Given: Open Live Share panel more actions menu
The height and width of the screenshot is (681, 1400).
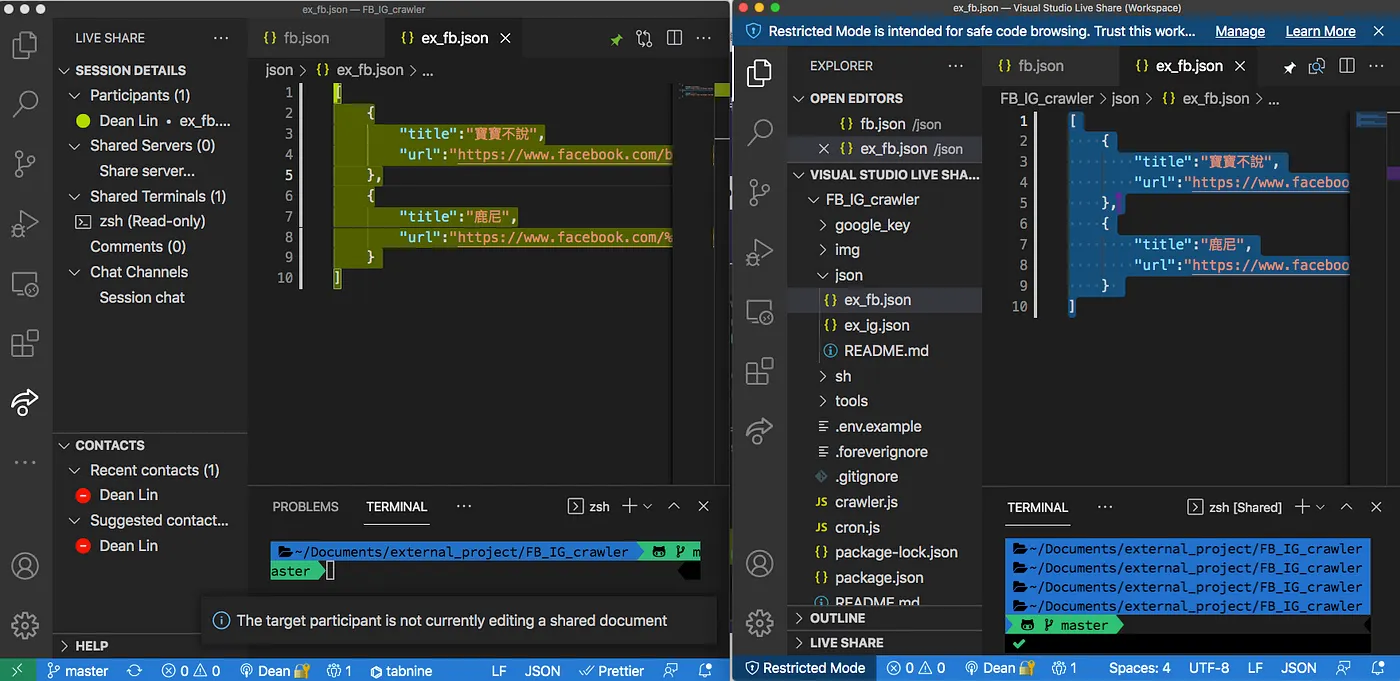Looking at the screenshot, I should (x=221, y=38).
